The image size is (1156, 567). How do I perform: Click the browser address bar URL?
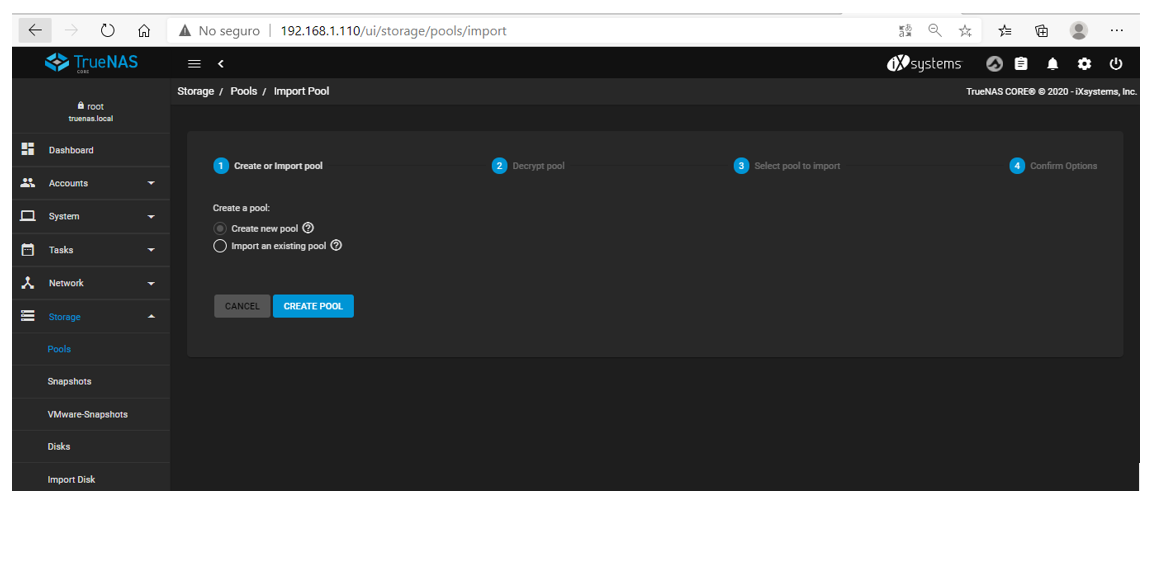pyautogui.click(x=394, y=31)
